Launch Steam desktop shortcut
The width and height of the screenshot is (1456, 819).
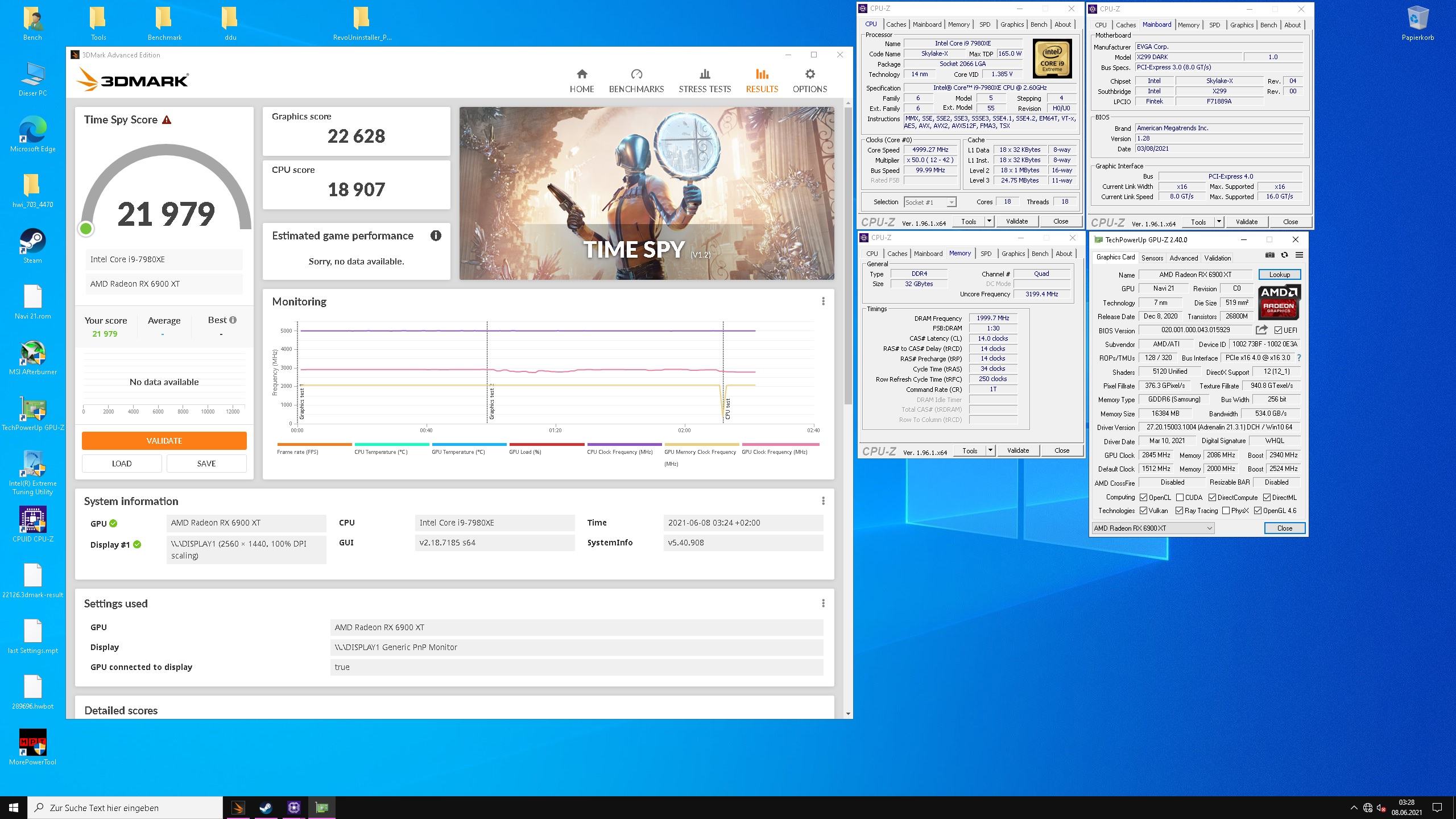pyautogui.click(x=32, y=247)
